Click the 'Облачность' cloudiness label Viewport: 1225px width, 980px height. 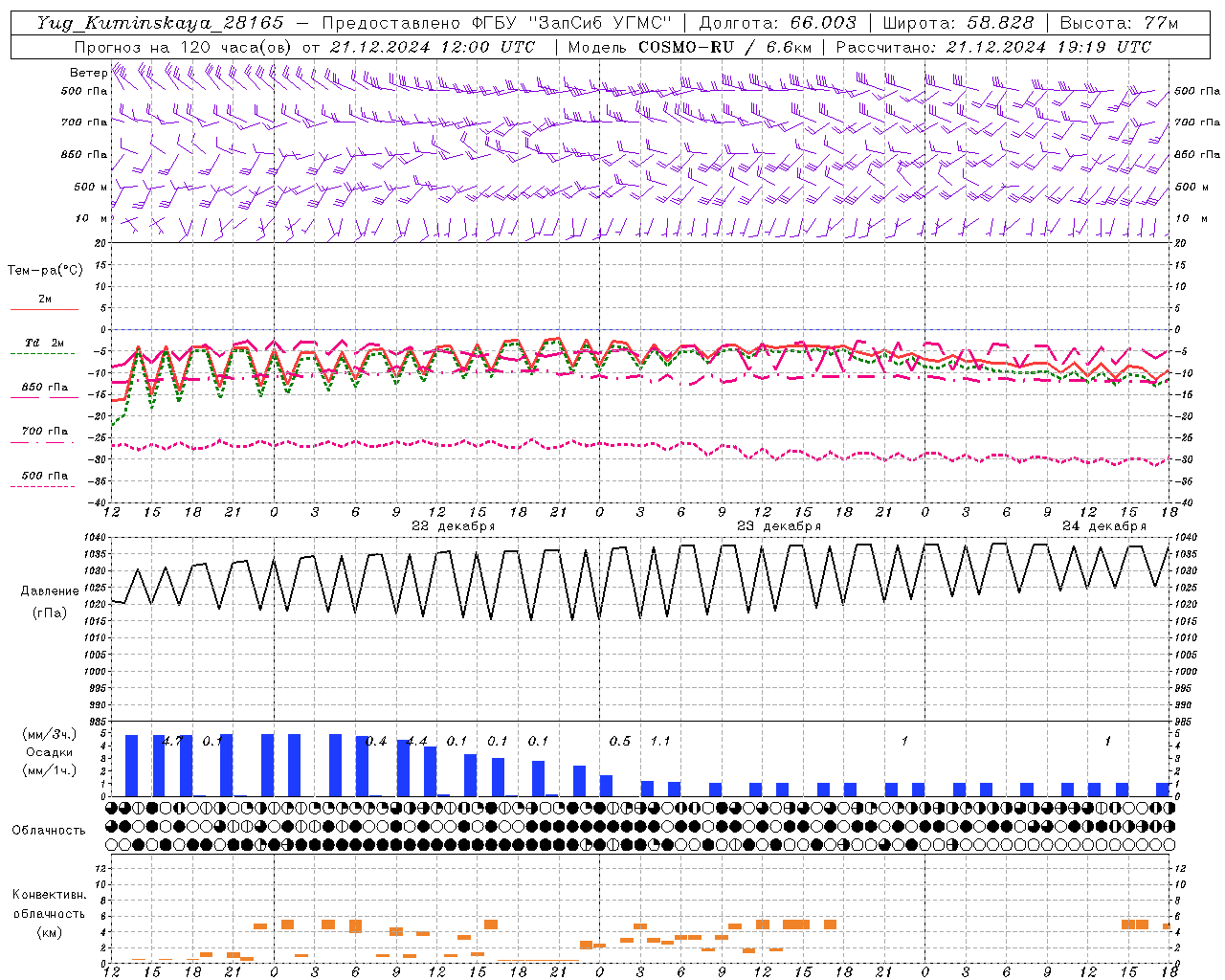[x=49, y=831]
